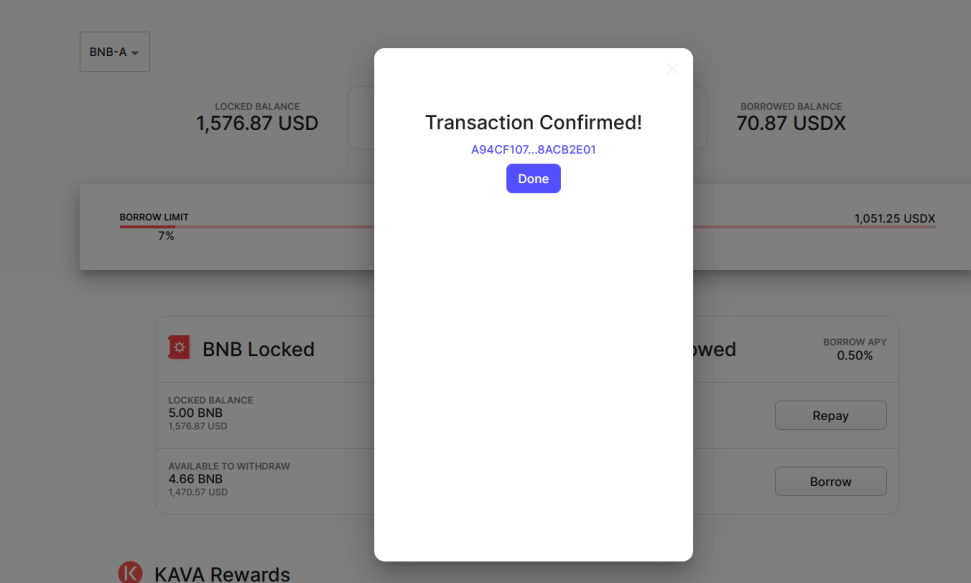Screen dimensions: 971x583
Task: Click the 1,576.87 USD locked balance
Action: (x=257, y=123)
